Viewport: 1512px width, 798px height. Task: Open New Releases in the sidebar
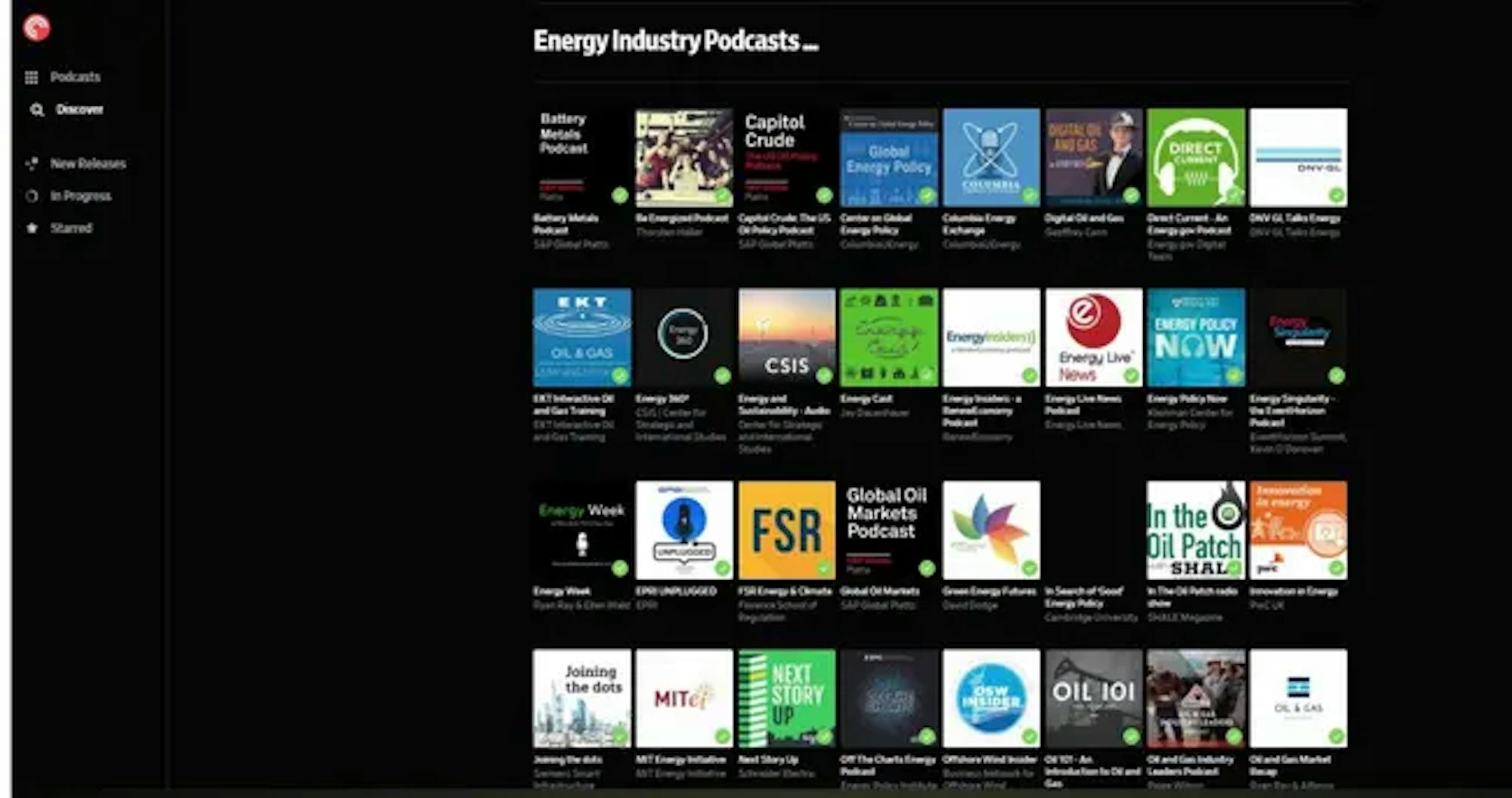coord(76,163)
